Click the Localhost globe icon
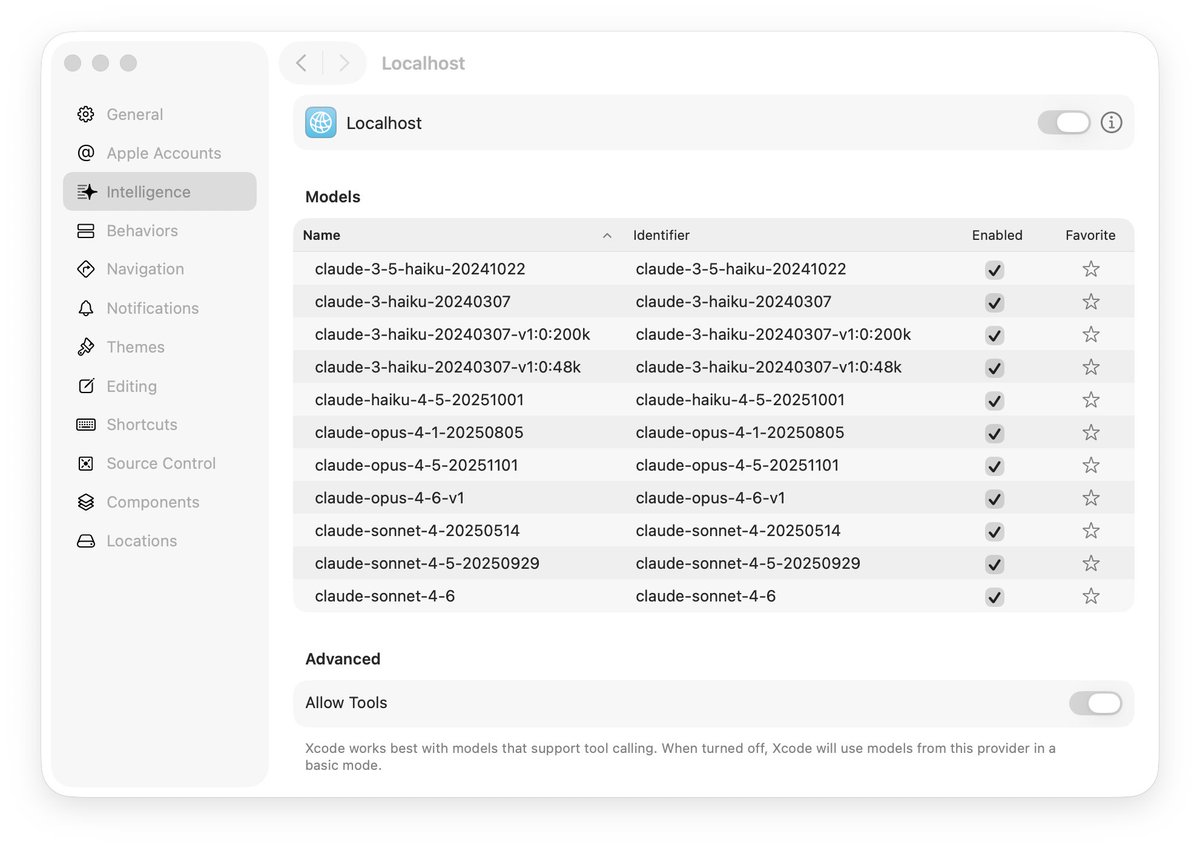 (x=321, y=122)
